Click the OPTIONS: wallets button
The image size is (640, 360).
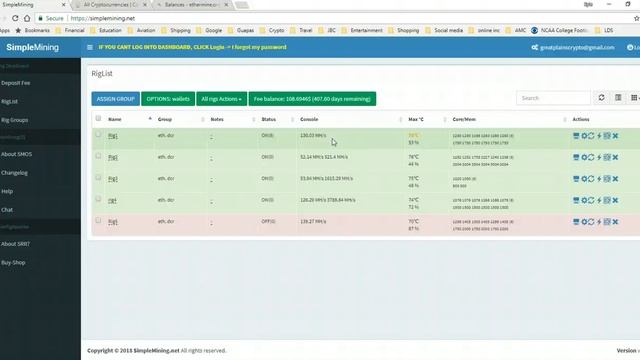point(168,99)
